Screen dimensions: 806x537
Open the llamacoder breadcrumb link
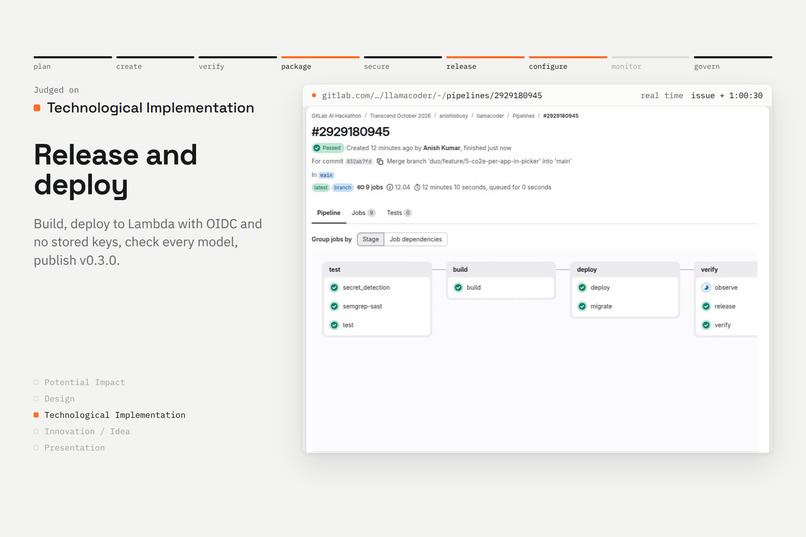490,116
